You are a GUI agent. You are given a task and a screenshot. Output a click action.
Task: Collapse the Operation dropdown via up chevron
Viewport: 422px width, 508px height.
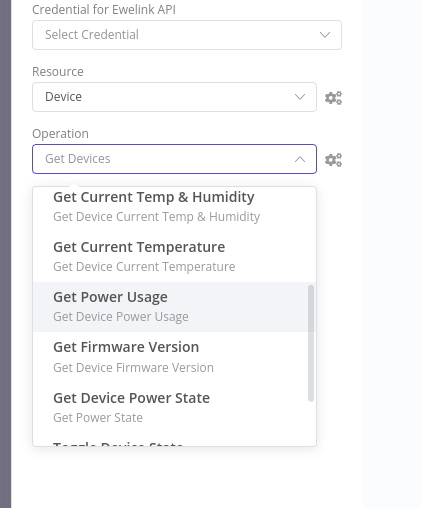300,159
